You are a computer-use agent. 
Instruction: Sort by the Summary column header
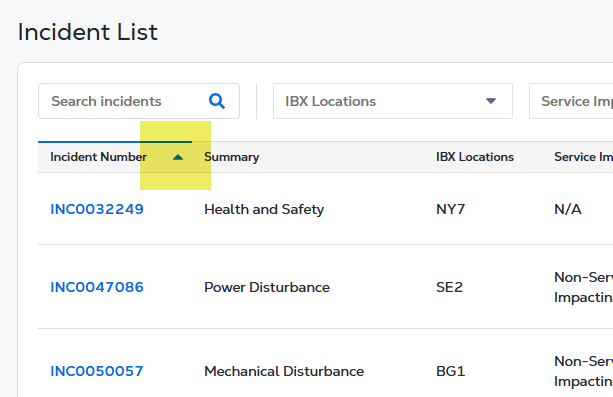231,157
